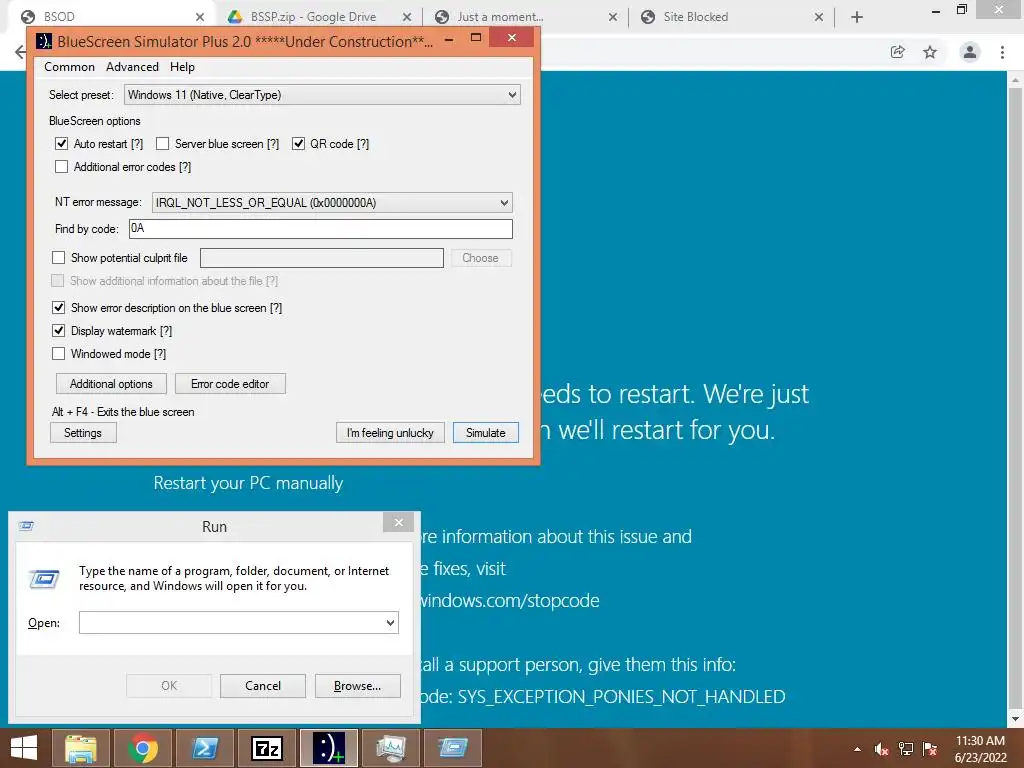Open a new Chrome tab

(857, 17)
